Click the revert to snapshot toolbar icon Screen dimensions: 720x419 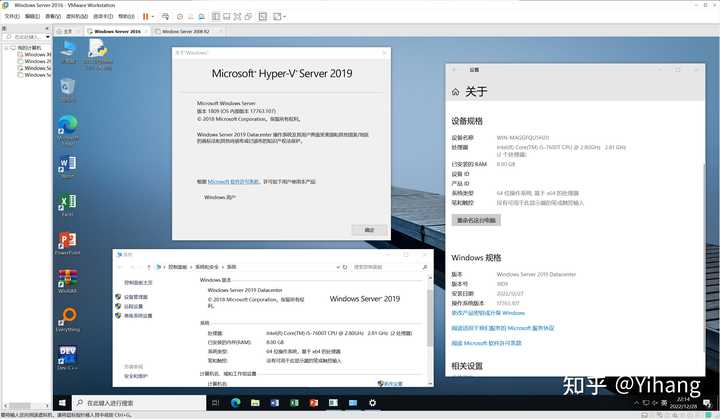pyautogui.click(x=191, y=17)
